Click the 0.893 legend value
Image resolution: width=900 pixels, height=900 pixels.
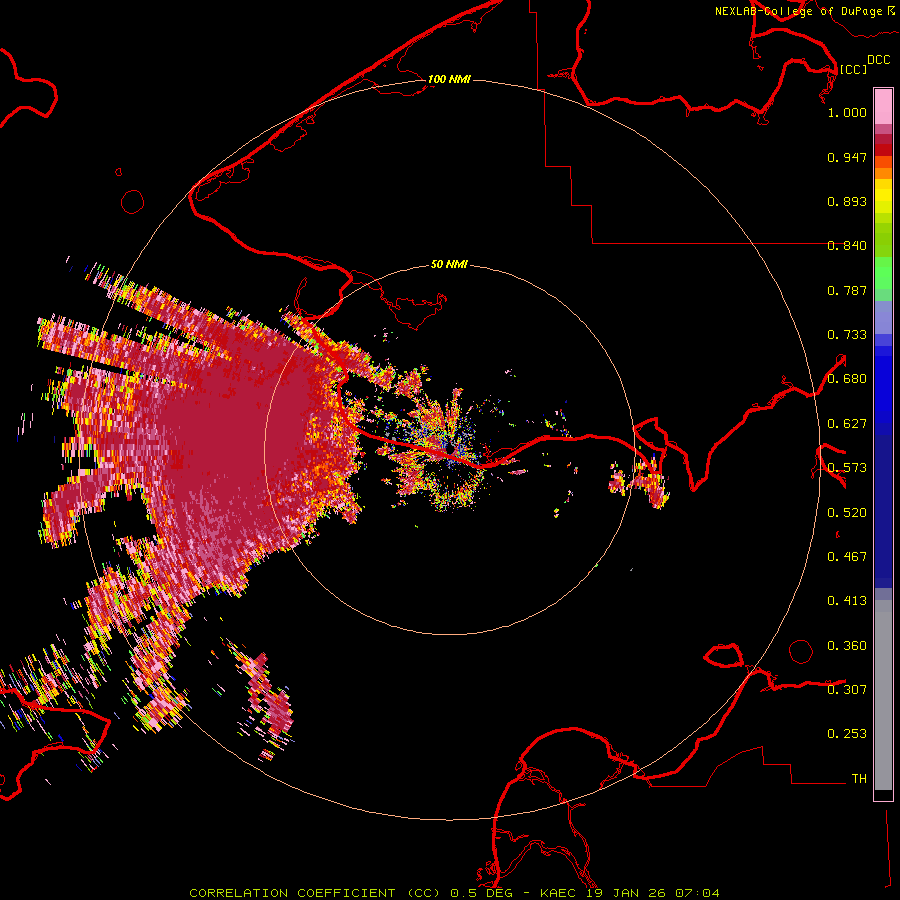[x=847, y=201]
